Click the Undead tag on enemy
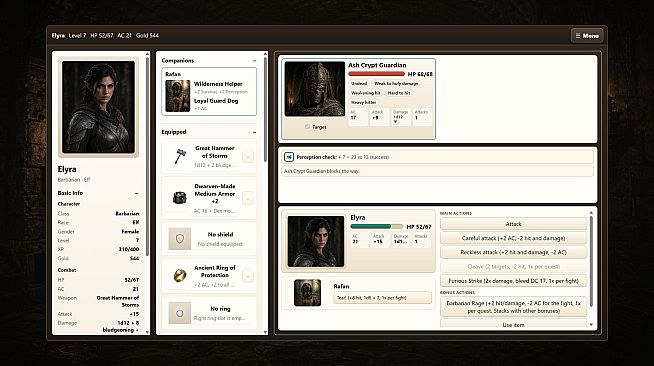This screenshot has height=366, width=654. coord(359,83)
